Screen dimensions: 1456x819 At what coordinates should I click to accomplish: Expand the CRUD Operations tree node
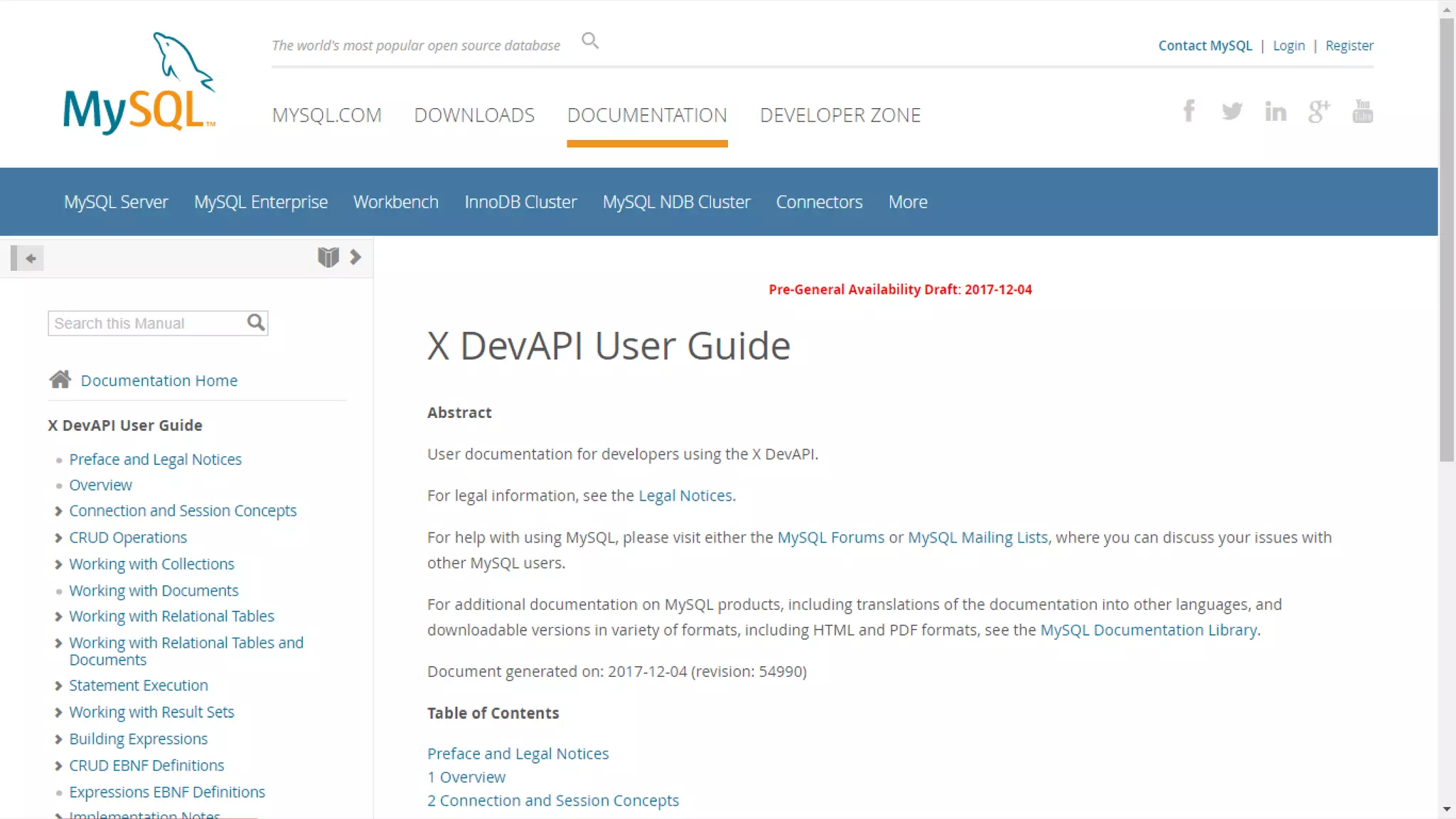point(58,538)
